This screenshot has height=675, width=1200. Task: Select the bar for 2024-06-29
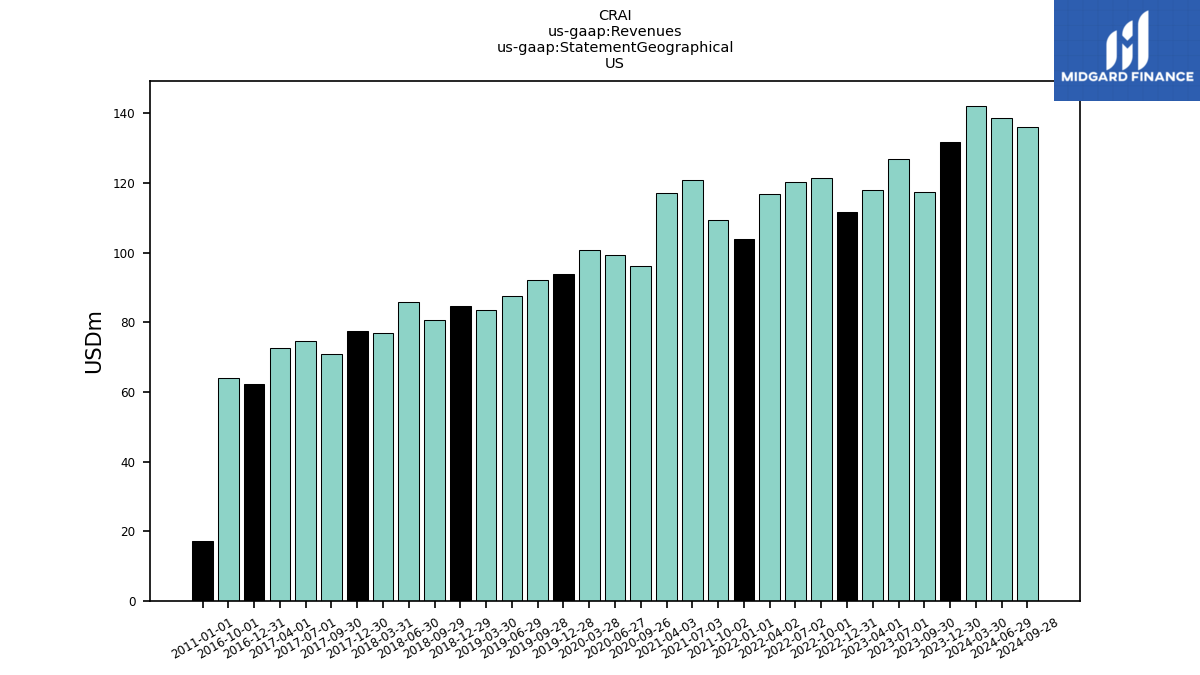[x=1002, y=359]
